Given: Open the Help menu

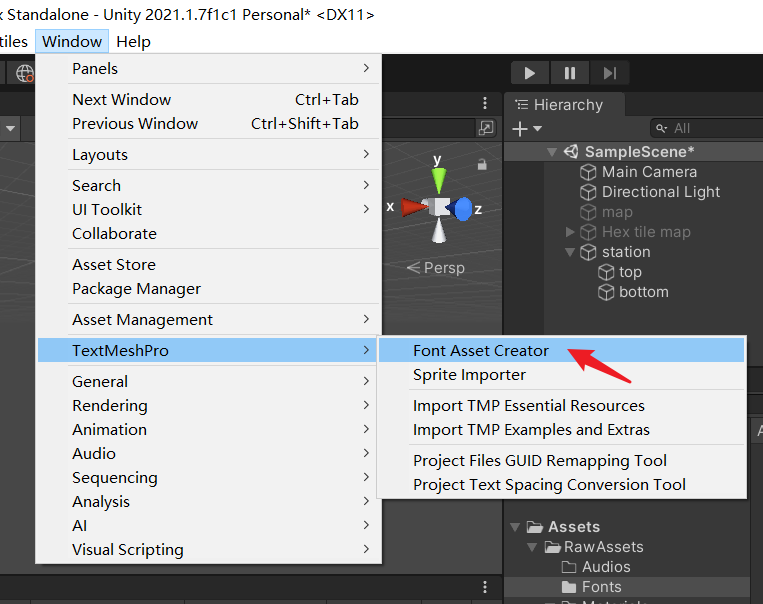Looking at the screenshot, I should 133,41.
